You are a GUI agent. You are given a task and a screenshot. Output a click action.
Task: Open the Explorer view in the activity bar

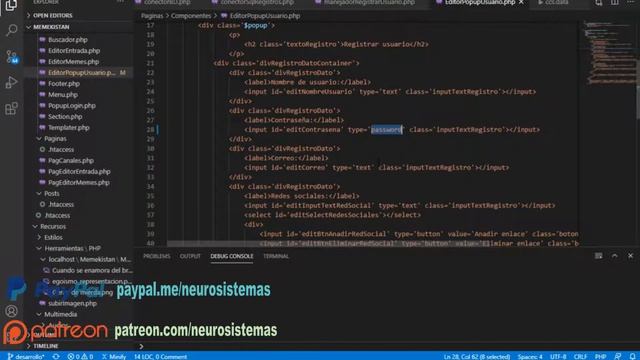point(11,6)
